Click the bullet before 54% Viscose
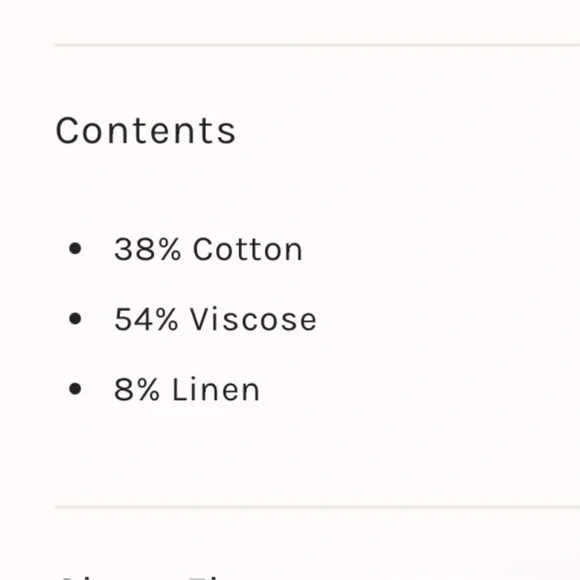The image size is (580, 580). click(x=75, y=318)
